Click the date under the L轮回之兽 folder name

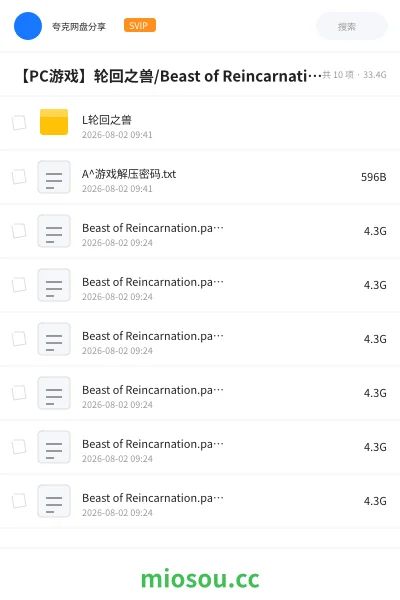coord(117,135)
